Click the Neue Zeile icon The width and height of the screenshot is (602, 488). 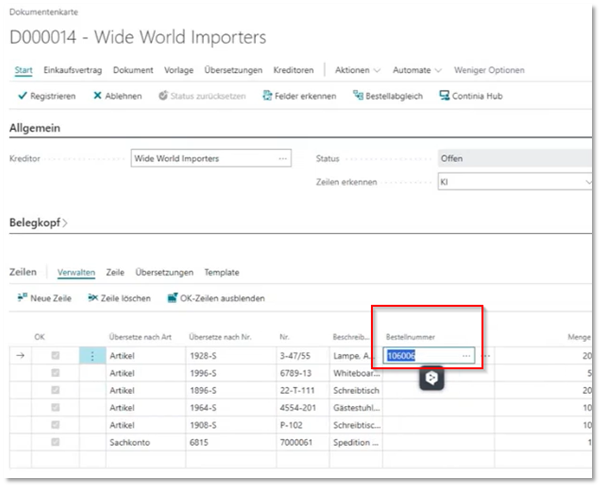tap(22, 298)
